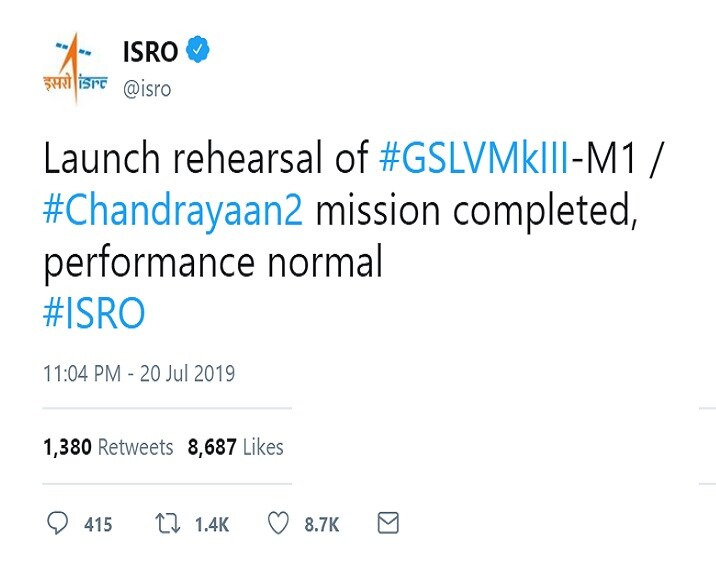Click the bold ISRO account name
Screen dimensions: 716x567
pyautogui.click(x=150, y=51)
